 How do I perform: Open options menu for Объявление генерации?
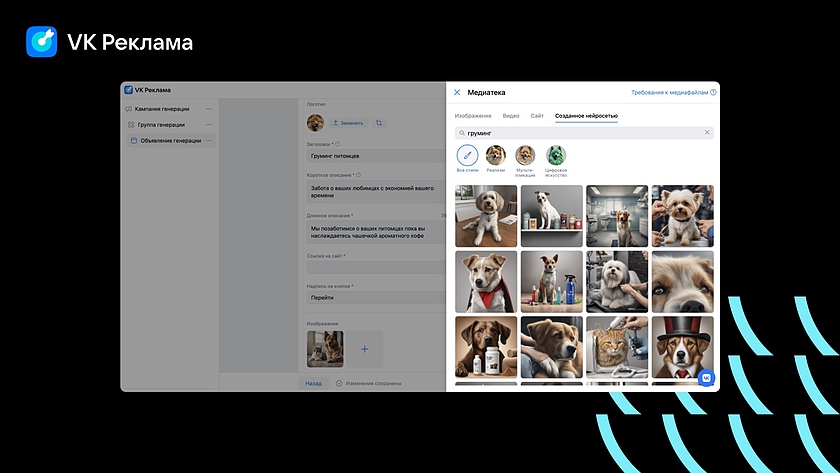pos(209,141)
